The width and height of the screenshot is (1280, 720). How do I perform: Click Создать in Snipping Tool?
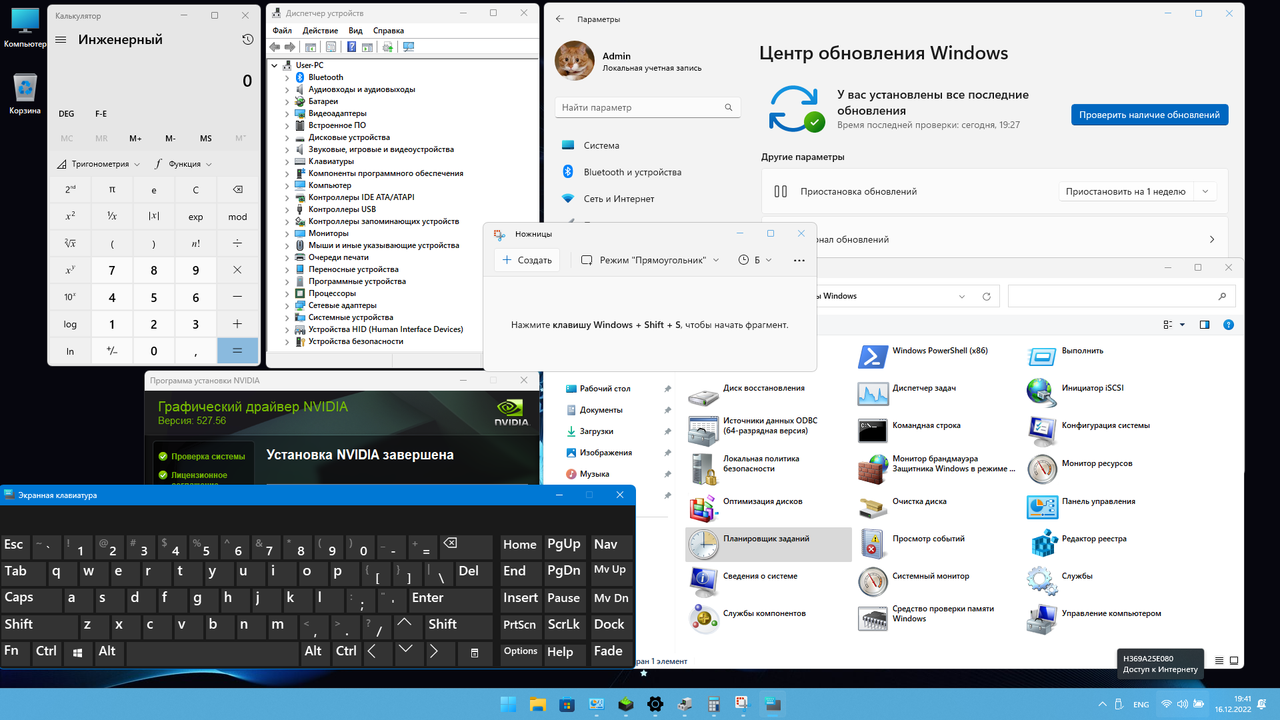coord(527,260)
